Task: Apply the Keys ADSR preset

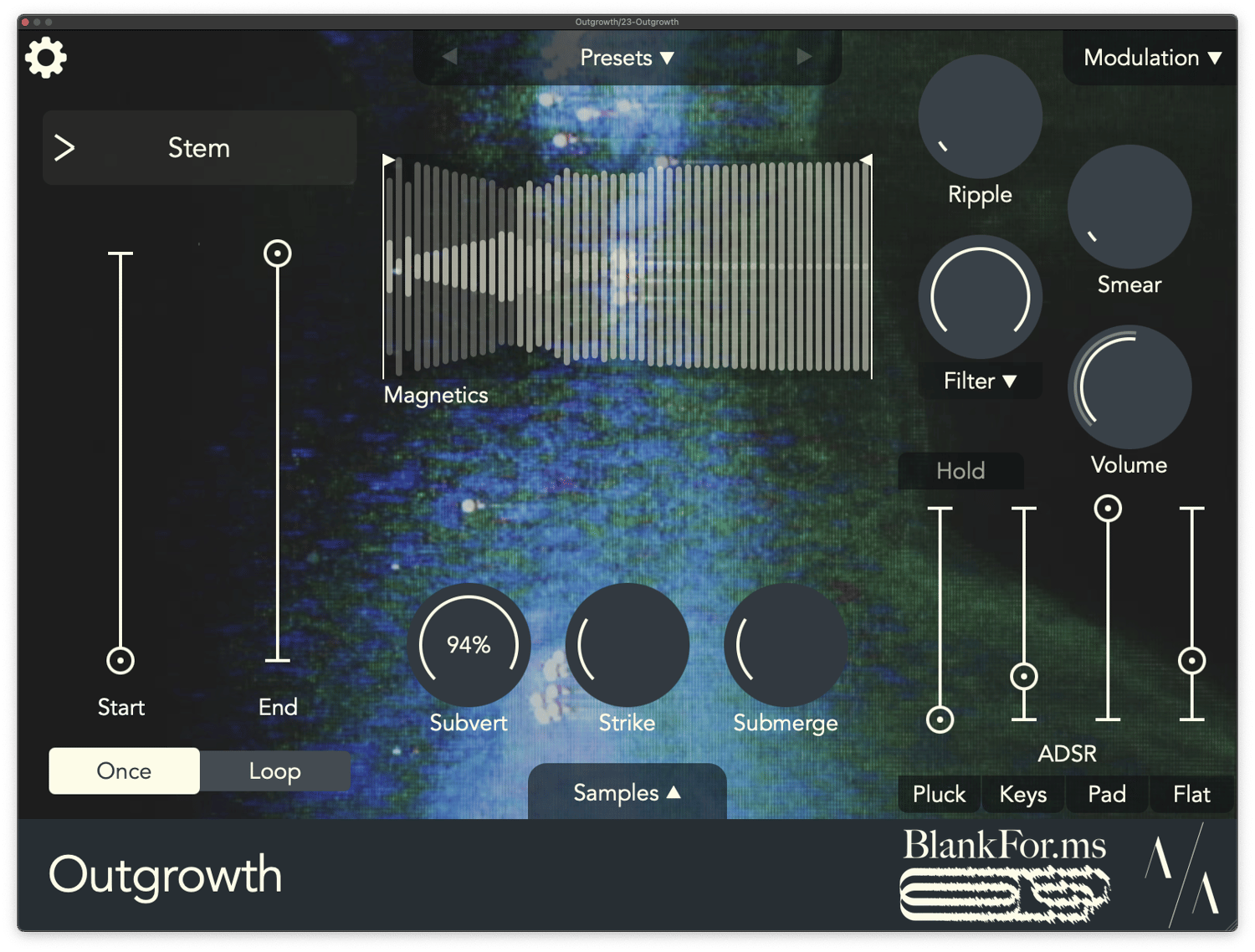Action: click(x=1023, y=794)
